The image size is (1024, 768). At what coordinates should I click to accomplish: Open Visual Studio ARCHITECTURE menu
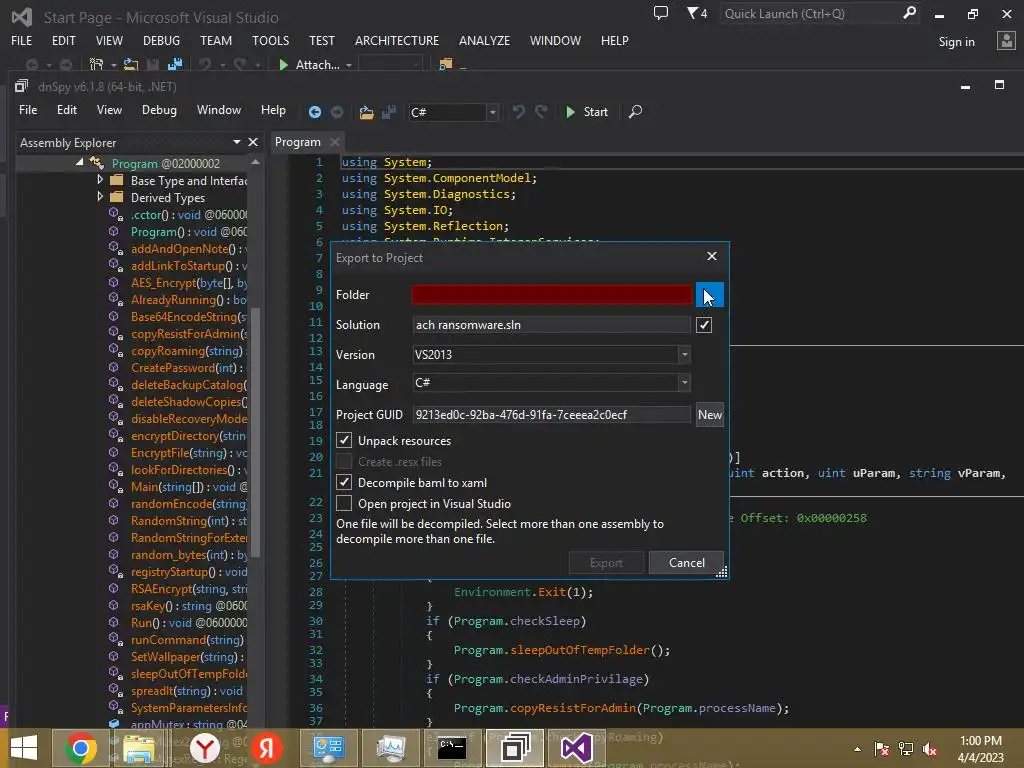point(397,40)
